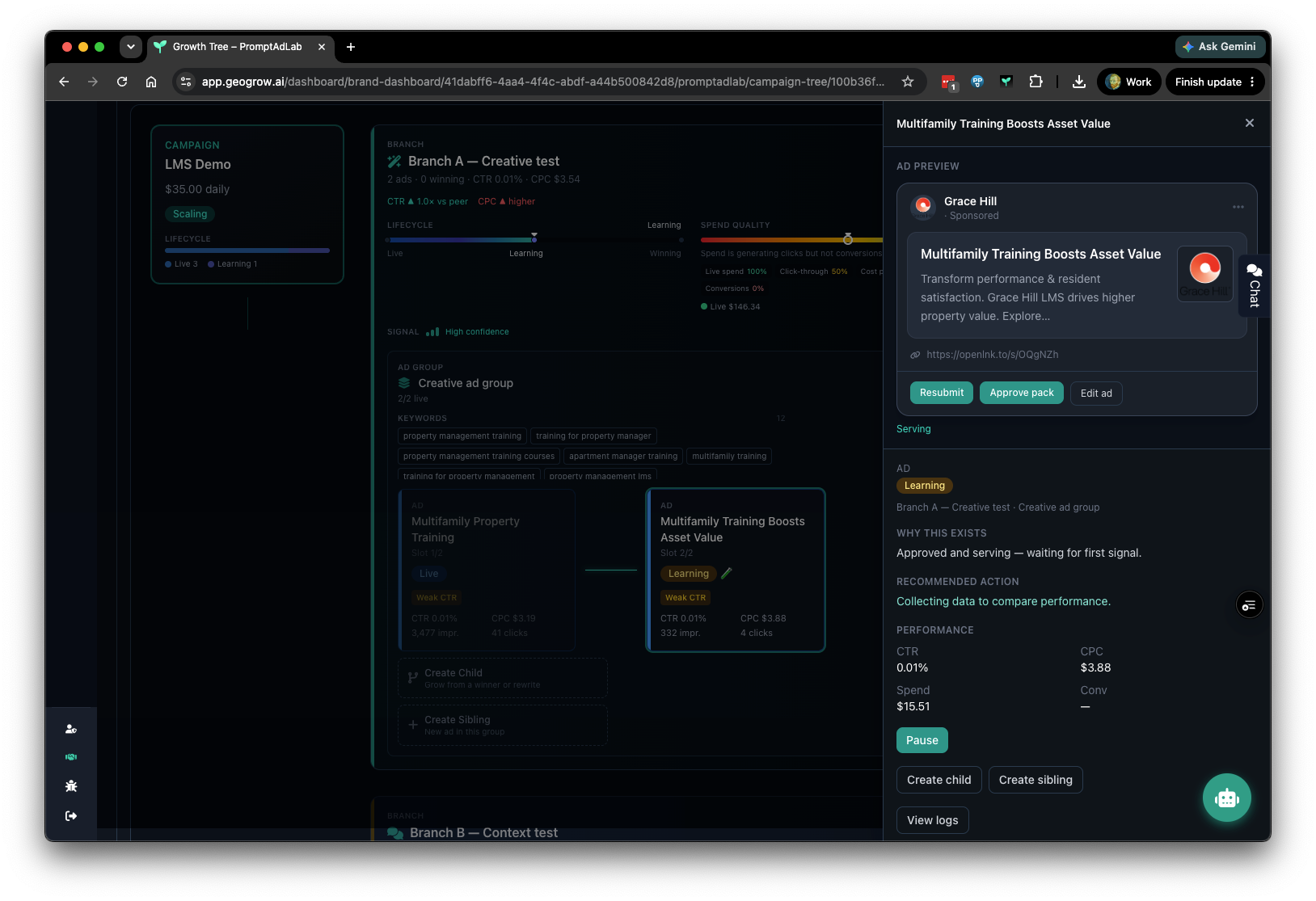Close the Multifamily Training Boosts Asset Value panel
Screen dimensions: 1316x901
click(1250, 123)
